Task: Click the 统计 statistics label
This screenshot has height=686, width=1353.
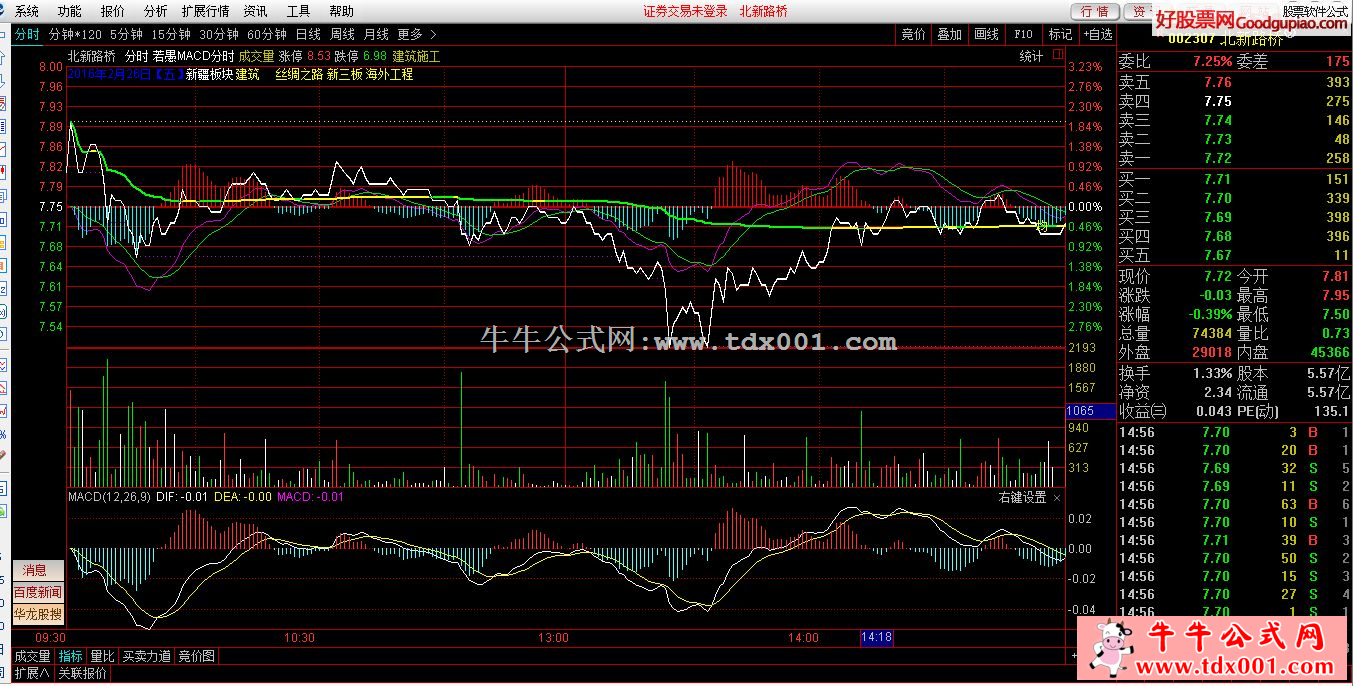Action: pos(1031,57)
